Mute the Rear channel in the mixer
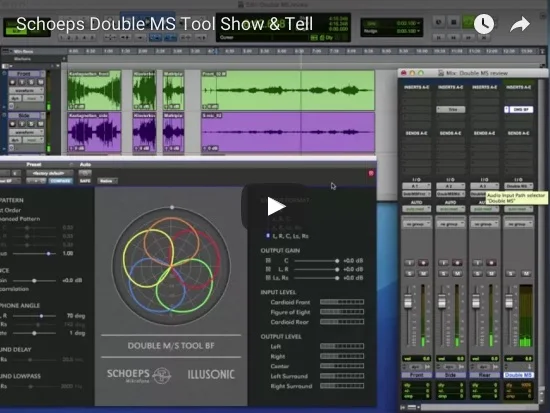Screen dimensions: 550x413 491,273
